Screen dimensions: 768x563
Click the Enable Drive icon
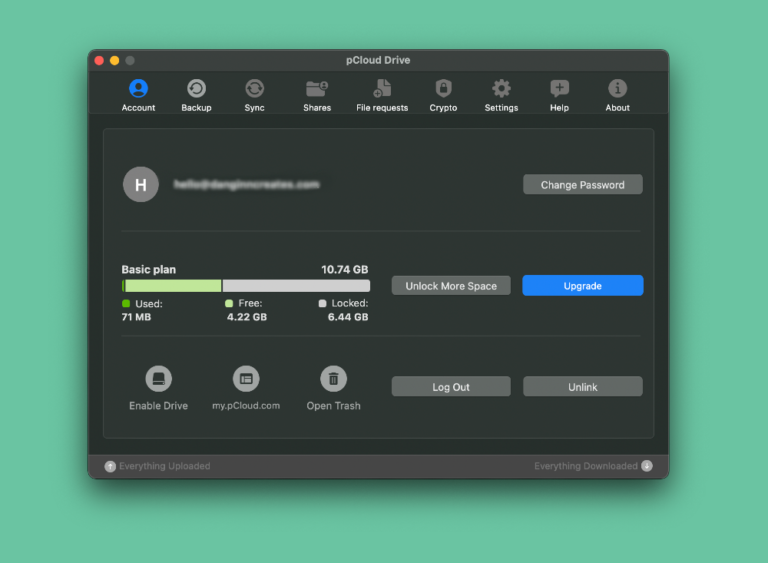(x=158, y=379)
